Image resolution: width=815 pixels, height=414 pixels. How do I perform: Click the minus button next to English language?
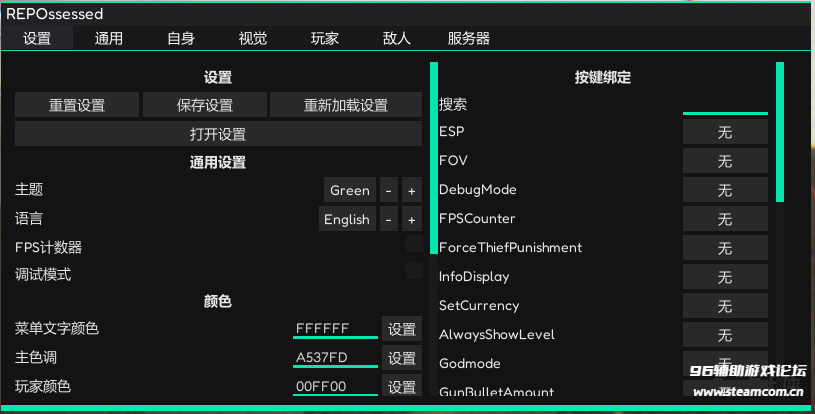(389, 219)
